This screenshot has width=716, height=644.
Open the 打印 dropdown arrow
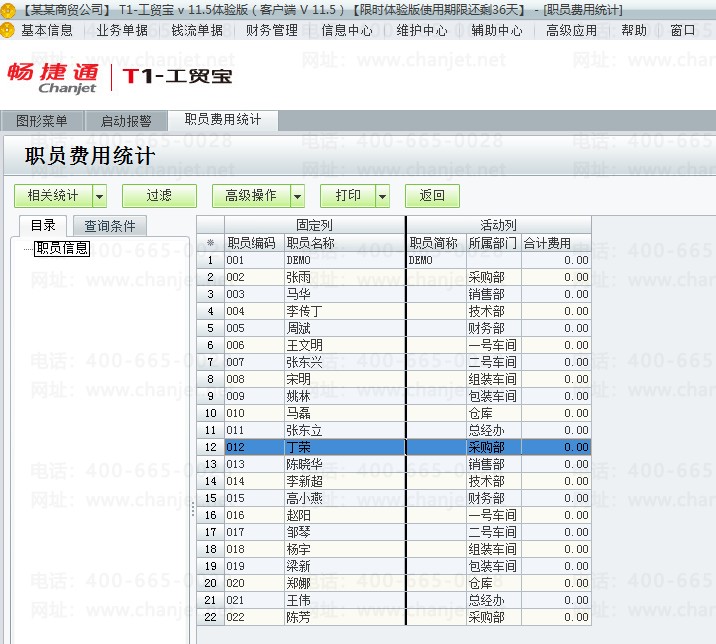pos(383,196)
